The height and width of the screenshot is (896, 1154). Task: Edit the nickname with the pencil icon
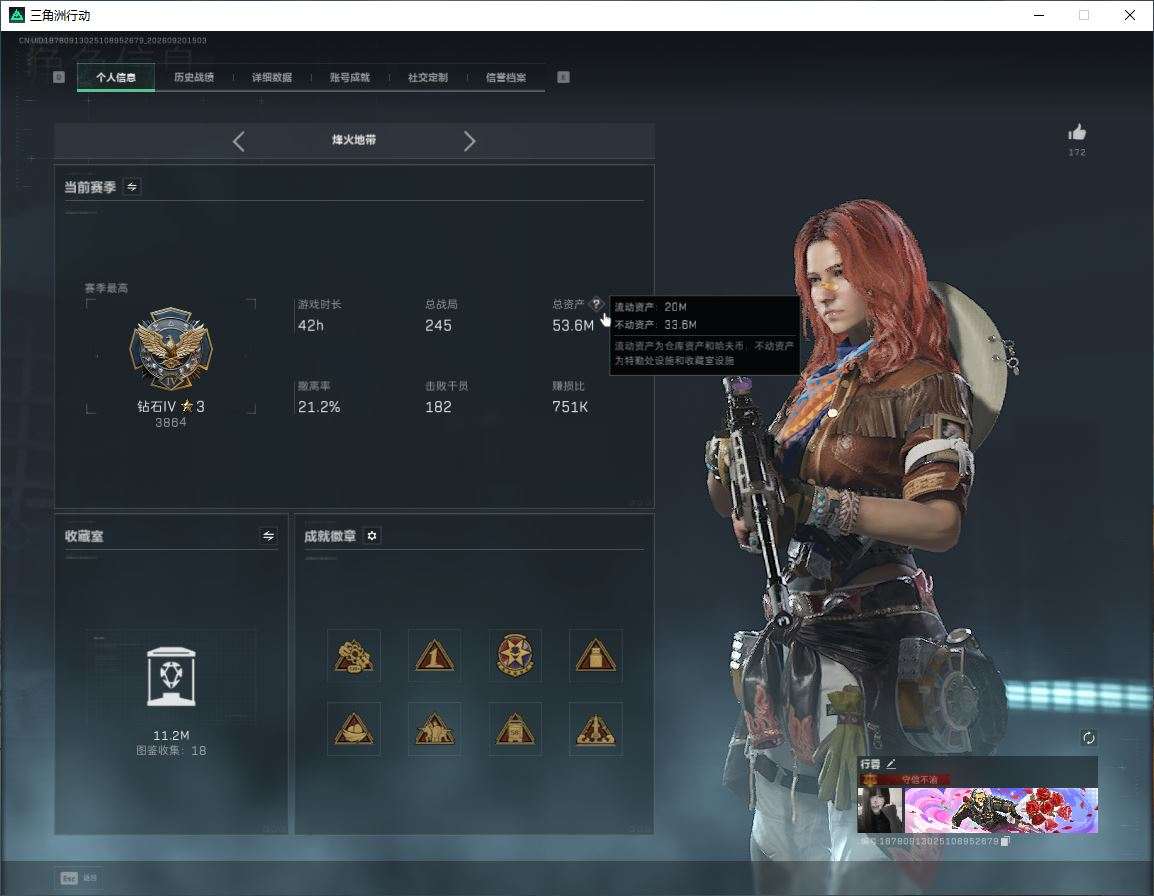(891, 764)
